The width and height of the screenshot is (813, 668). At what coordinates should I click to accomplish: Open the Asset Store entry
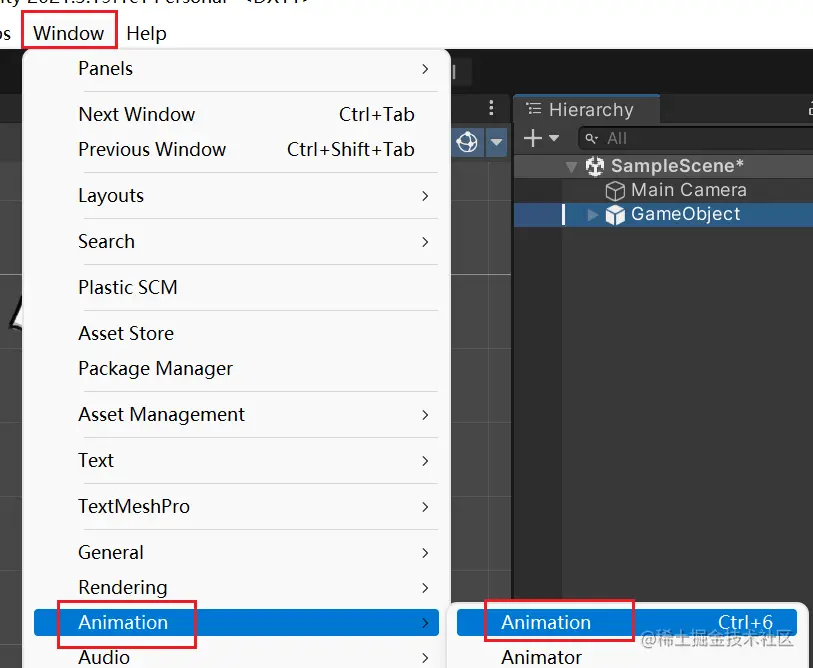coord(126,333)
